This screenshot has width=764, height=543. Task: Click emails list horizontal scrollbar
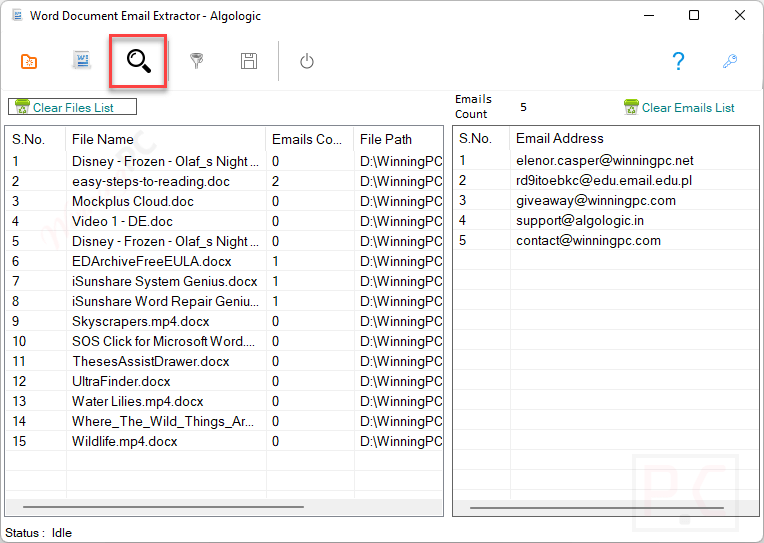pyautogui.click(x=597, y=507)
